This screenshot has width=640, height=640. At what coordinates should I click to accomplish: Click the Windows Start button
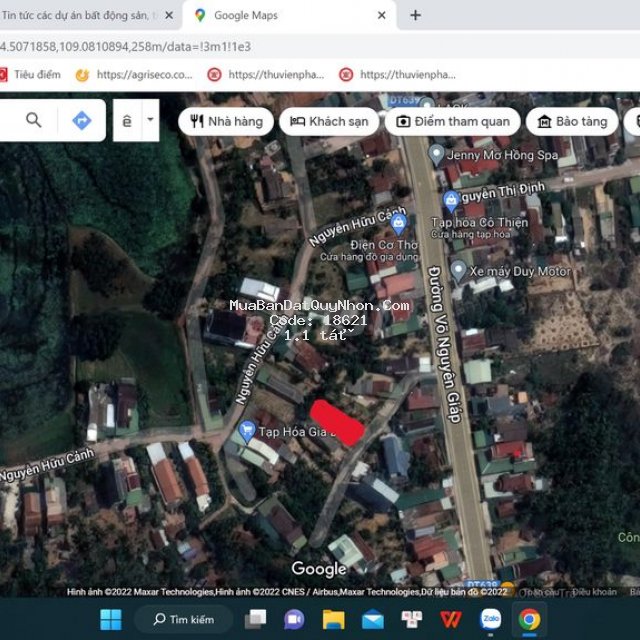point(111,619)
